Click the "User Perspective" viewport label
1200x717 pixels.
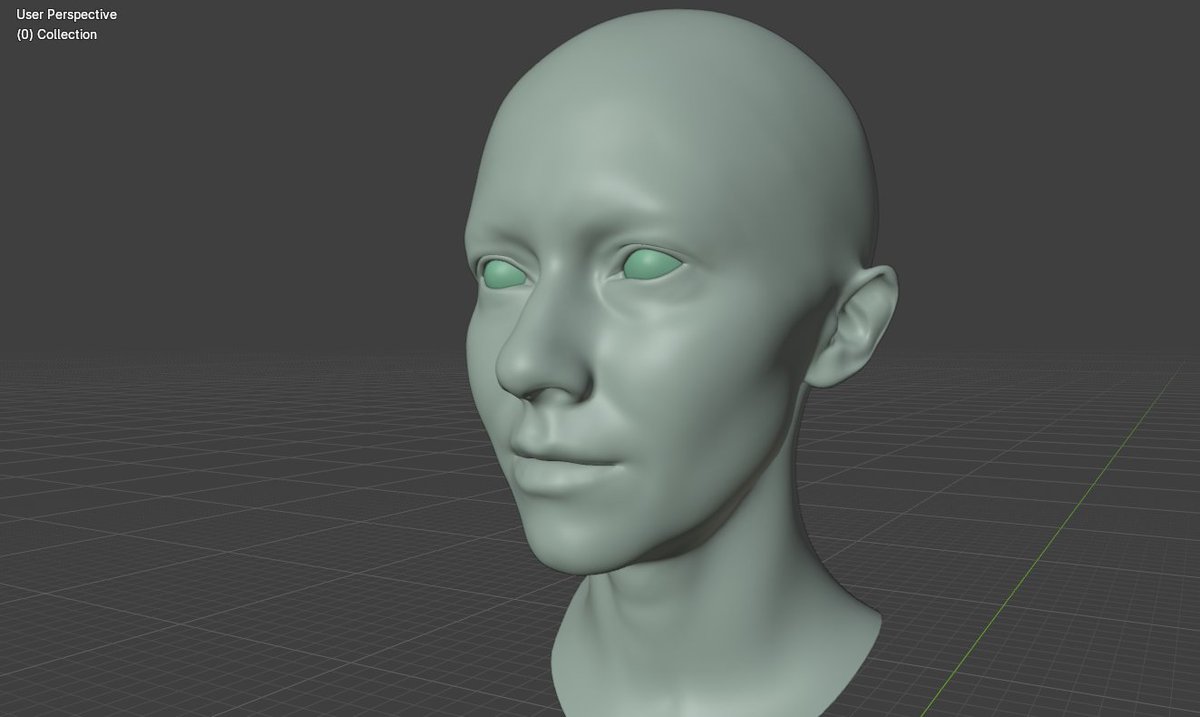tap(66, 15)
